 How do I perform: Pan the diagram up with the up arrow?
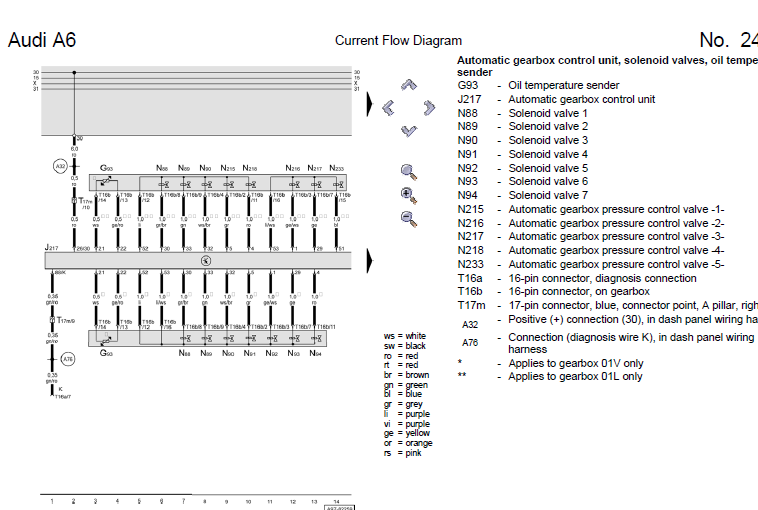click(x=409, y=85)
